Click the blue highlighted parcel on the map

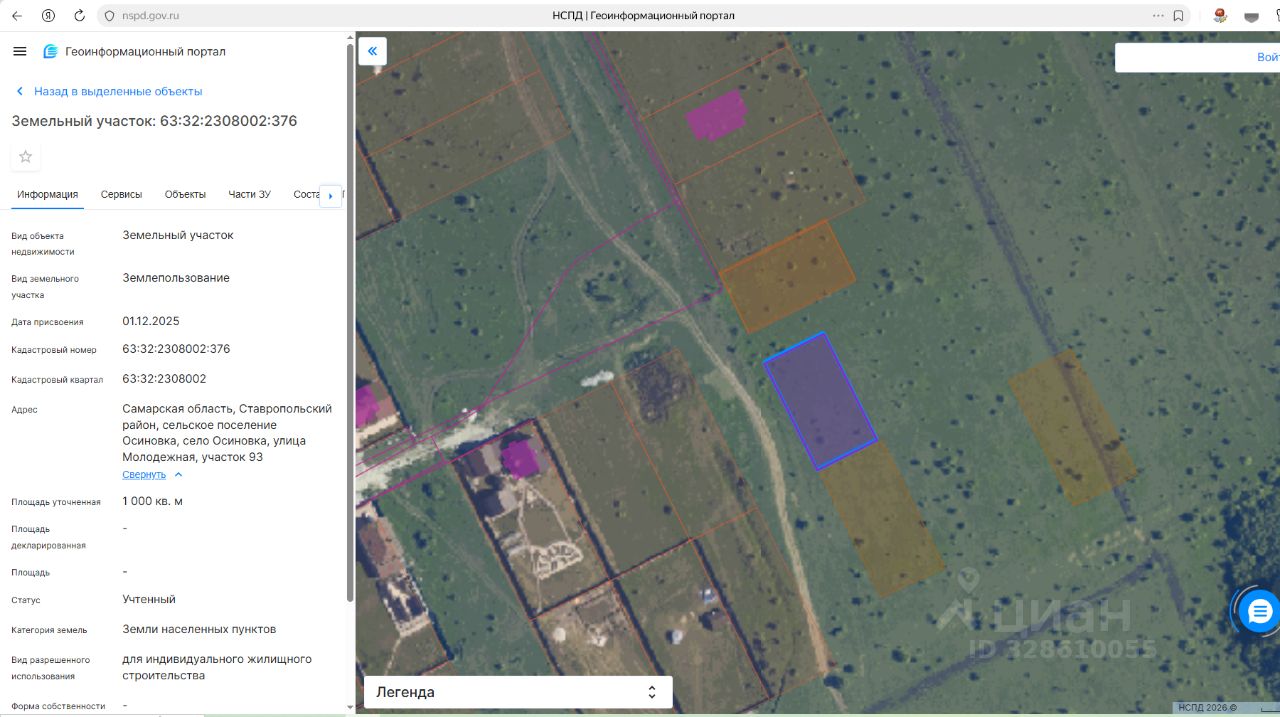tap(820, 401)
